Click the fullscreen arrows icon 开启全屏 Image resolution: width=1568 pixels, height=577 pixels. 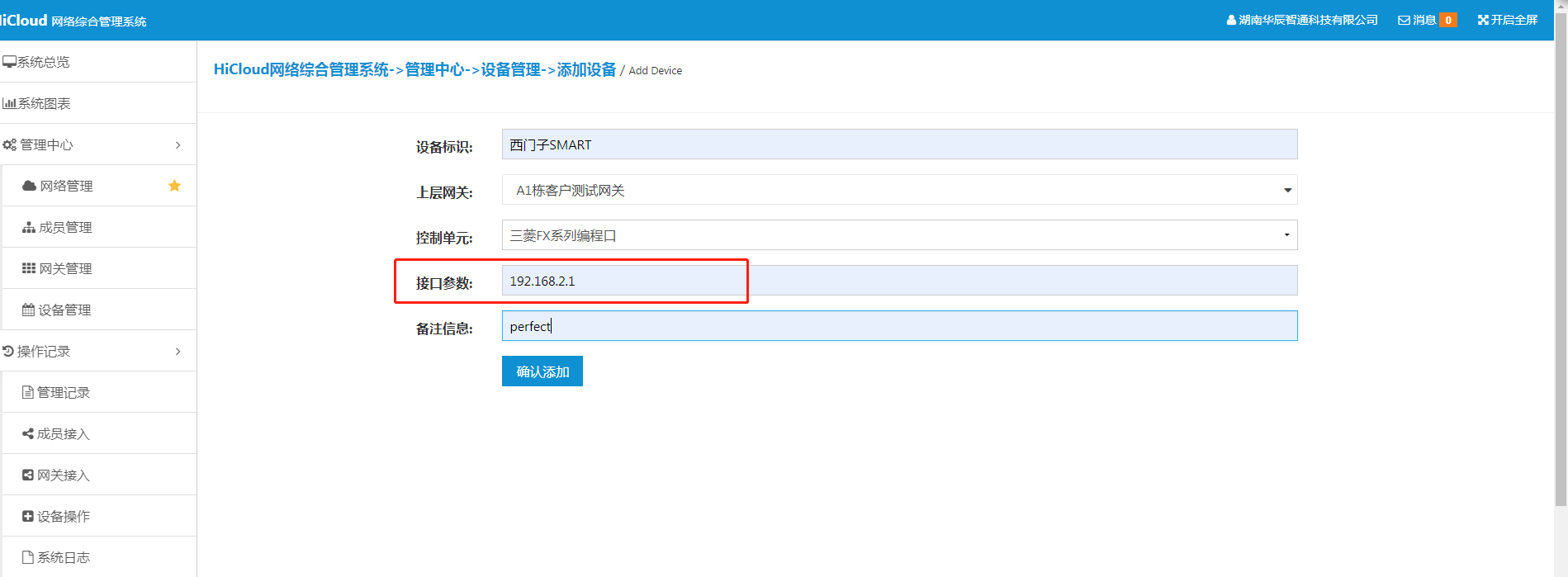click(x=1483, y=20)
